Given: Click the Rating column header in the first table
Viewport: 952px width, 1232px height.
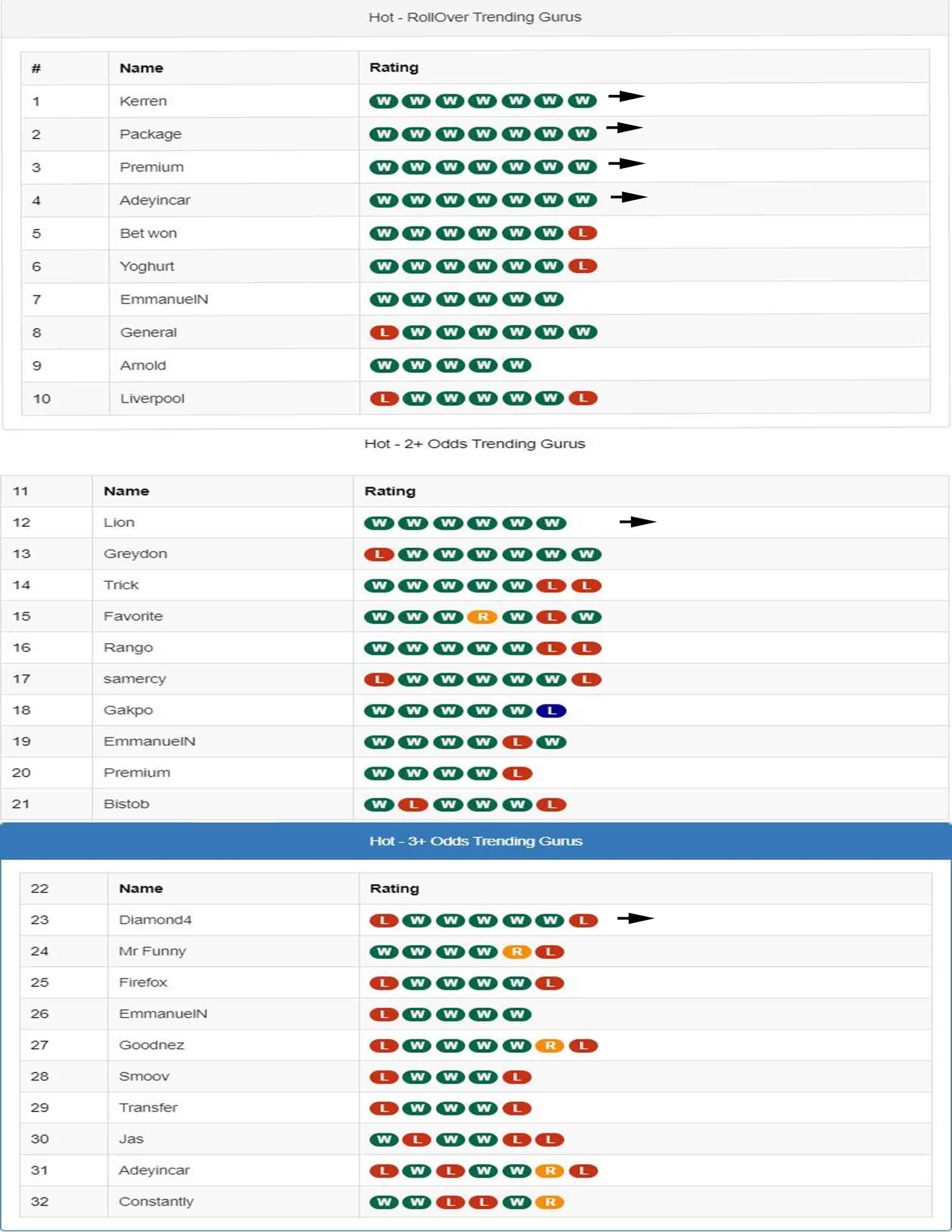Looking at the screenshot, I should 393,68.
